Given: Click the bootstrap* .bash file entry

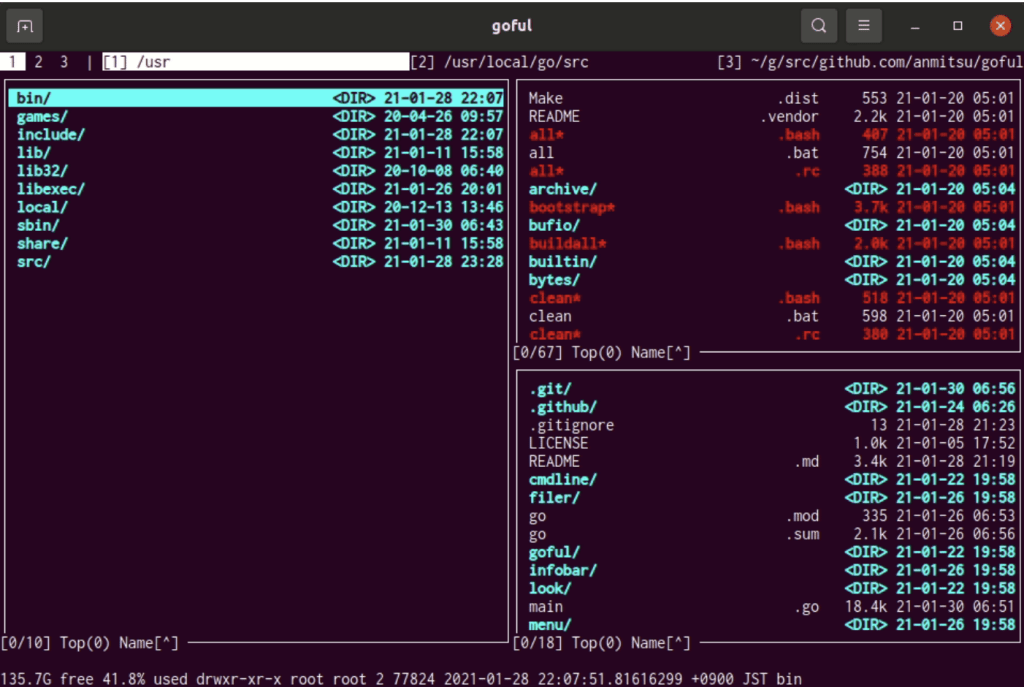Looking at the screenshot, I should point(771,207).
